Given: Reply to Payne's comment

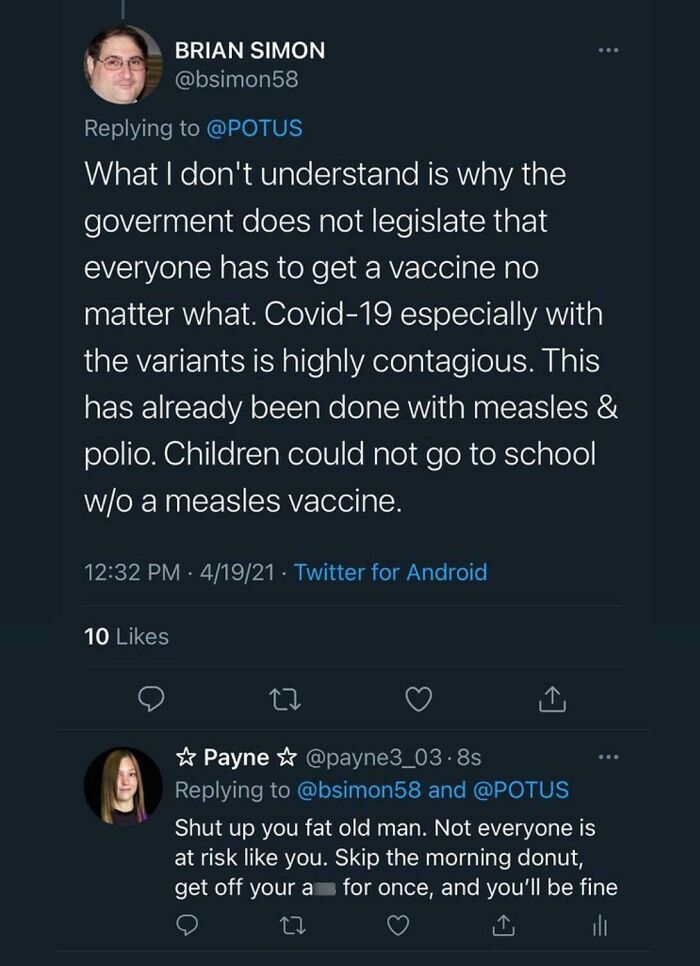Looking at the screenshot, I should 185,926.
